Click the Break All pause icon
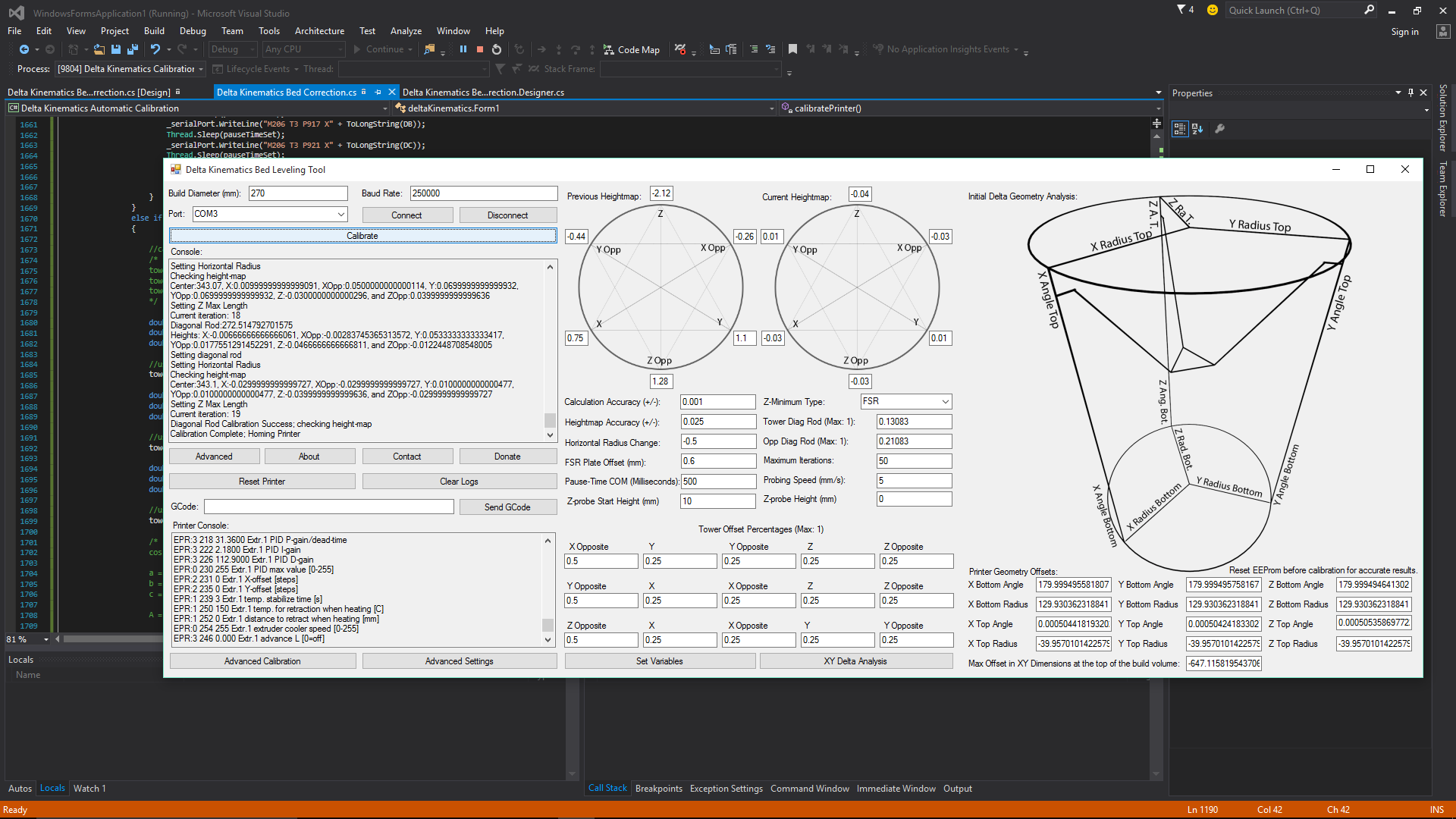The height and width of the screenshot is (819, 1456). [x=463, y=49]
